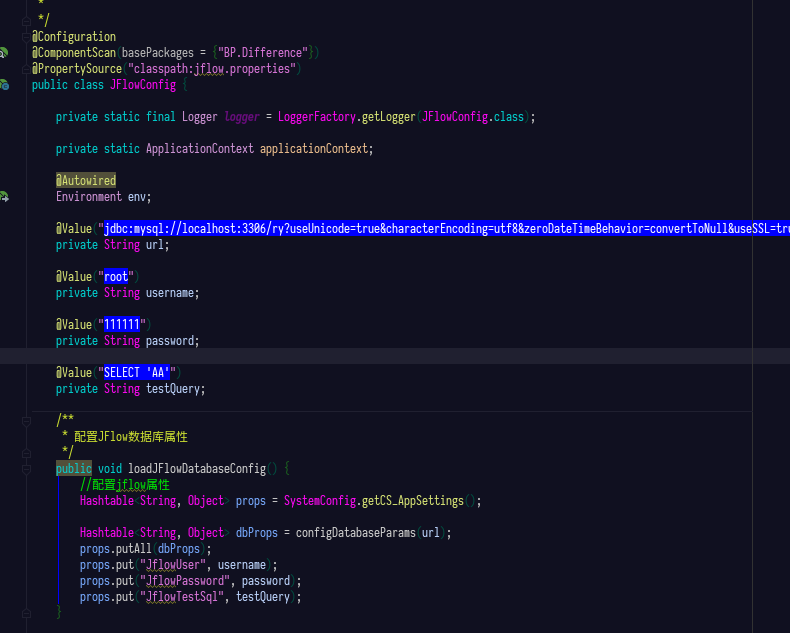Click testQuery argument in props.put call
This screenshot has height=633, width=790.
tap(262, 597)
